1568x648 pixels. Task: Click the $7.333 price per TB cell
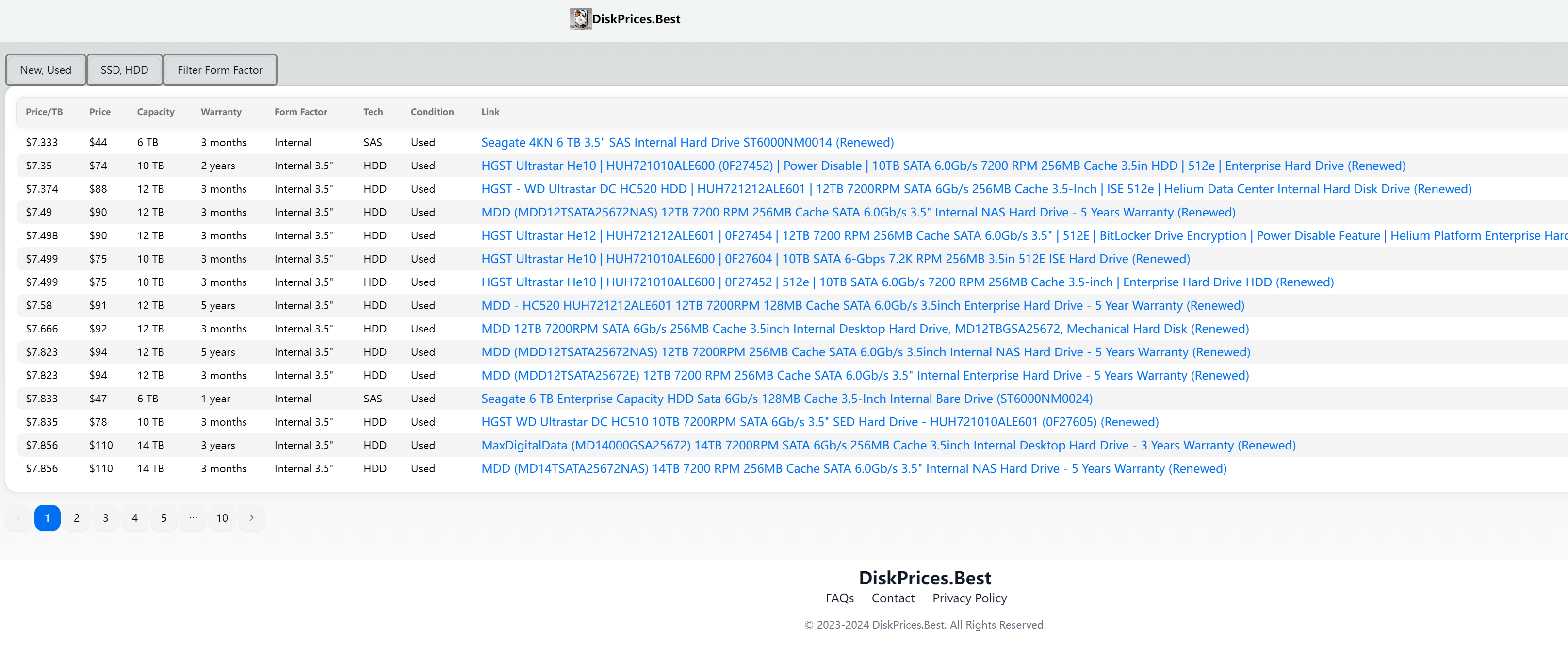click(x=42, y=143)
